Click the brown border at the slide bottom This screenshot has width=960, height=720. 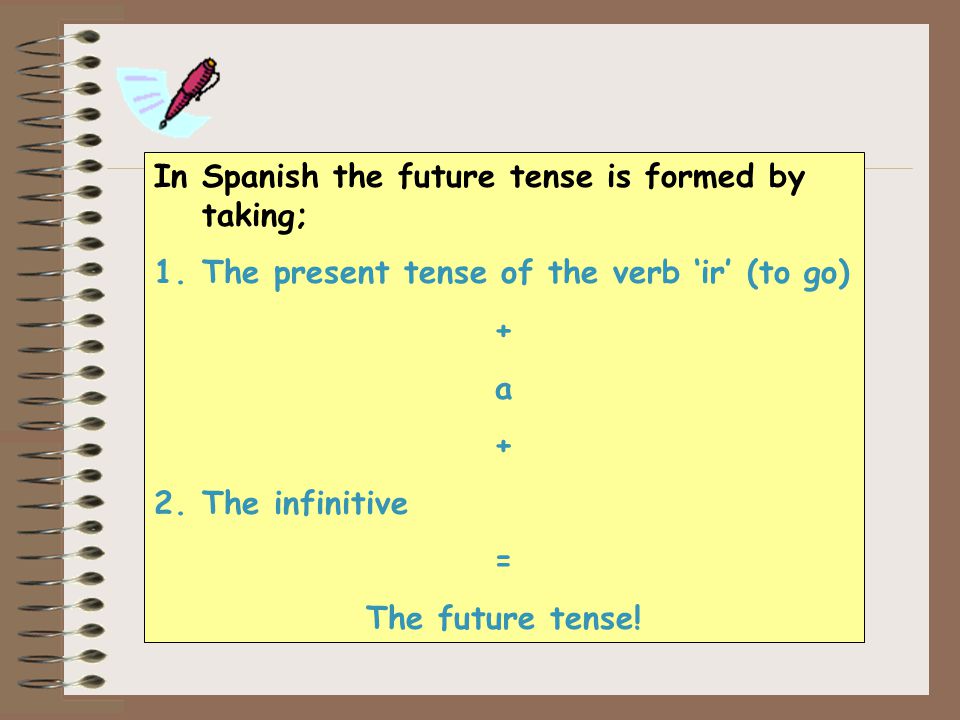tap(480, 708)
